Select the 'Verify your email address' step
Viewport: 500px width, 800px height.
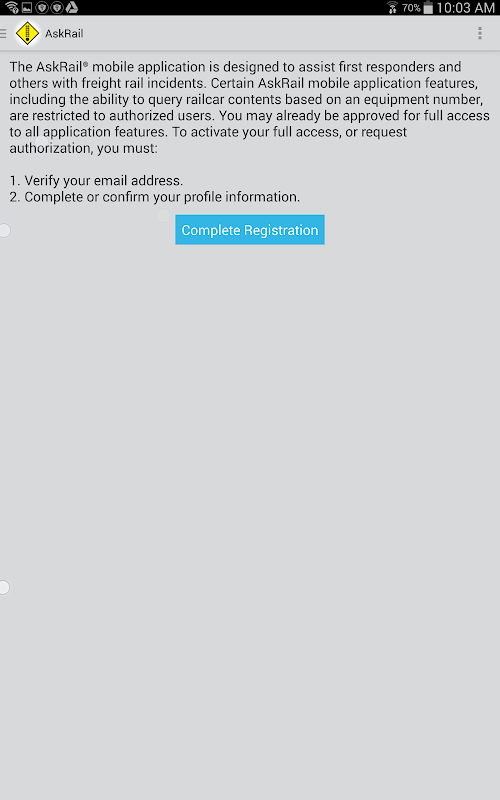96,181
